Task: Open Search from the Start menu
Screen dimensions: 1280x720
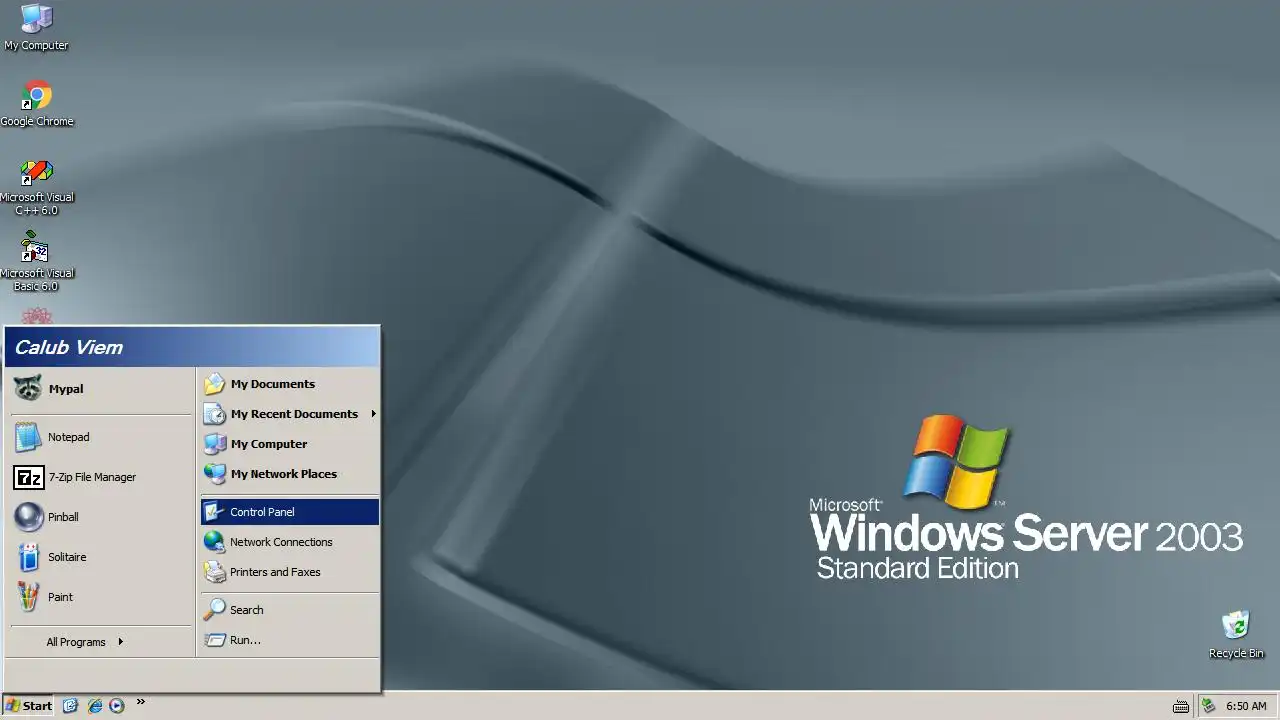Action: 290,610
